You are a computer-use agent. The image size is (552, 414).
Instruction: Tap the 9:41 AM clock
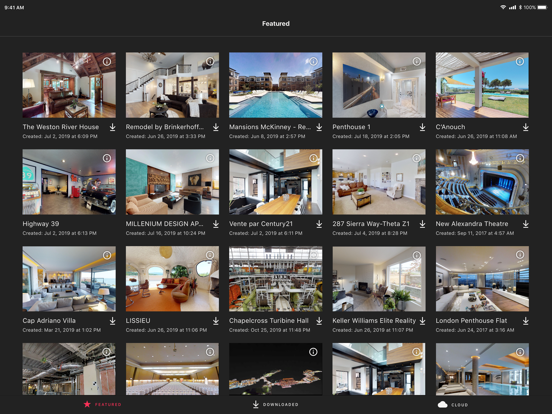14,7
